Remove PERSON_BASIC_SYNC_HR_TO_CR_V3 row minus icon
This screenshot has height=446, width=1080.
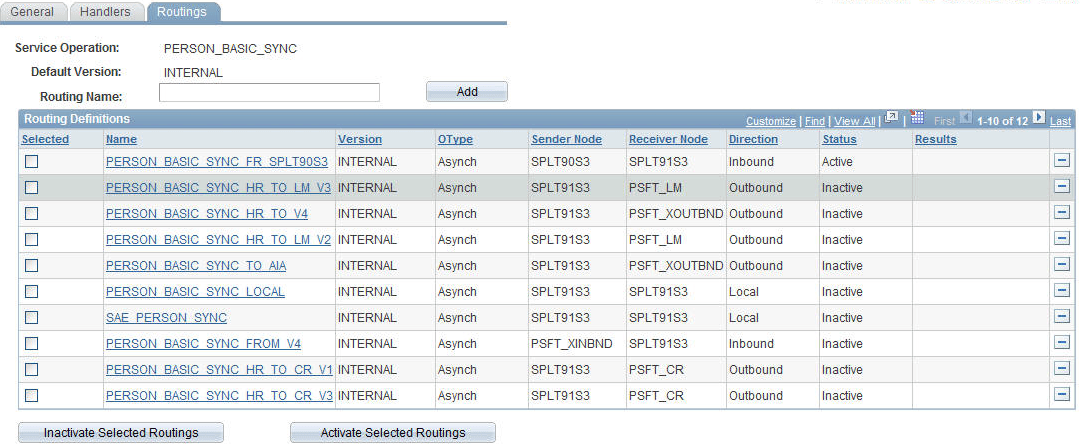click(1061, 395)
